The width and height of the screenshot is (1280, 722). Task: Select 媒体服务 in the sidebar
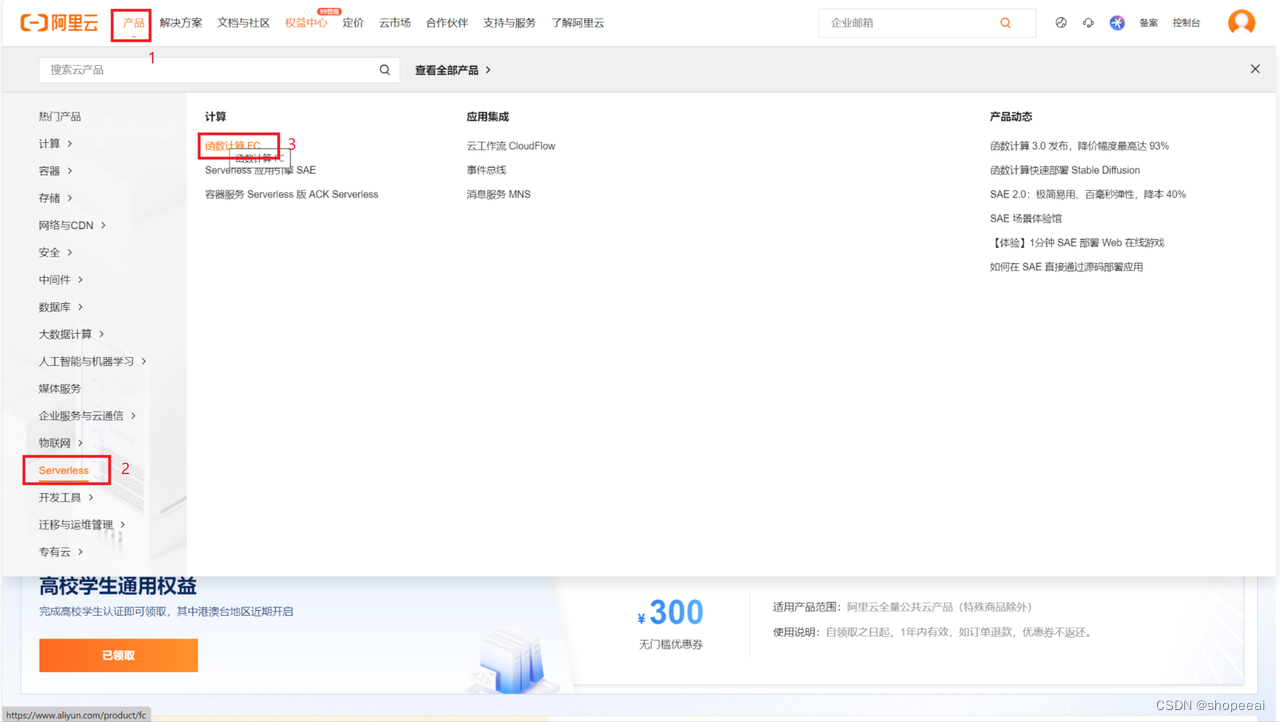60,388
